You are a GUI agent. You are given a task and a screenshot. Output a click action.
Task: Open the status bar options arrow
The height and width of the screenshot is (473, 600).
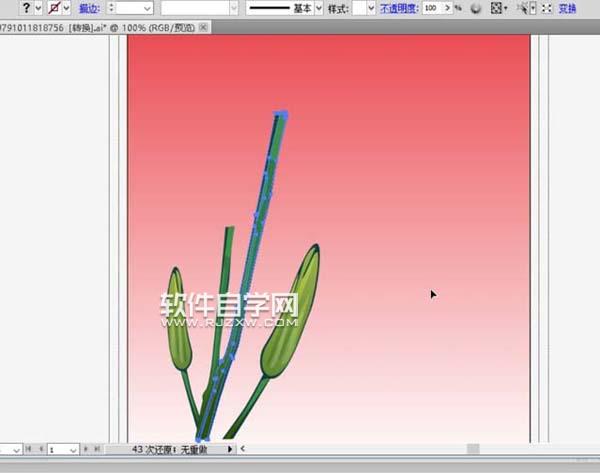(230, 449)
